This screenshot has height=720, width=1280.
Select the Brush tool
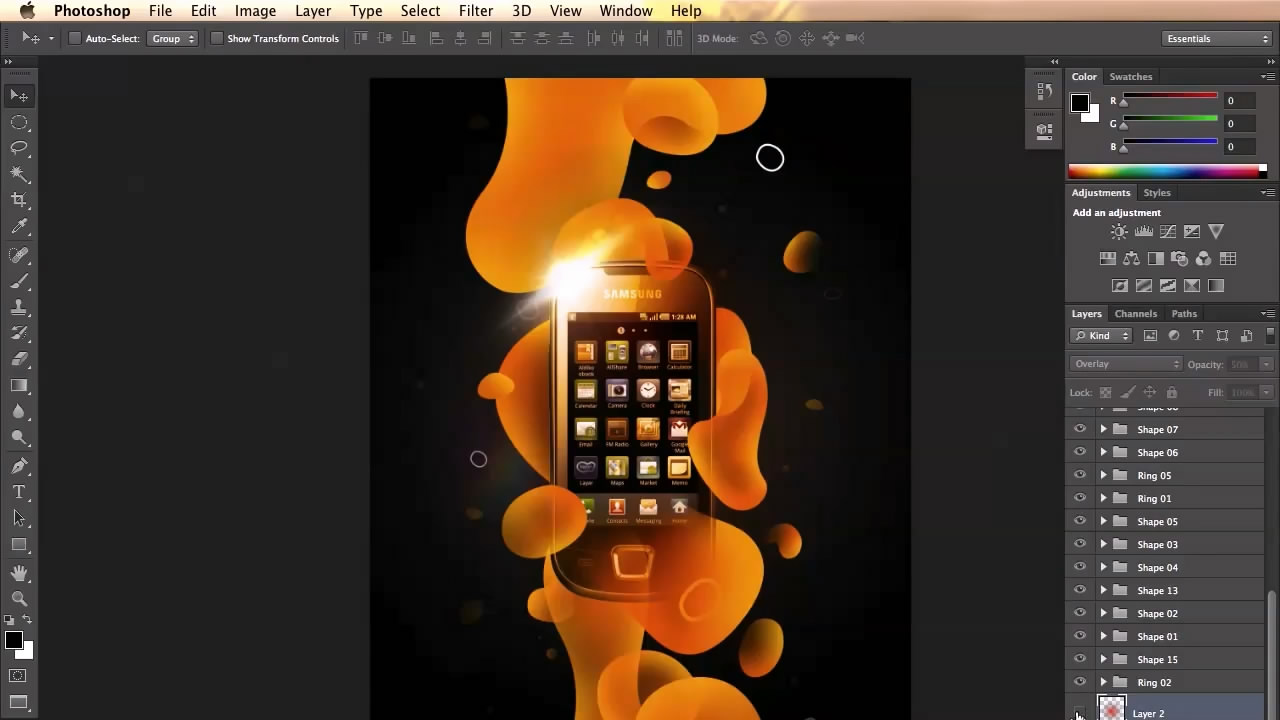(19, 281)
